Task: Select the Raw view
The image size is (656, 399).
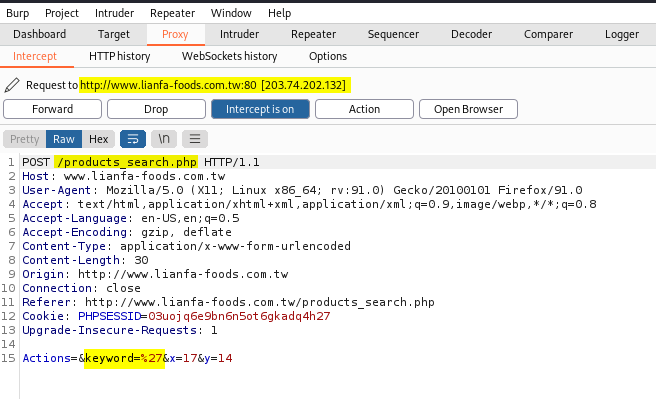Action: coord(64,139)
